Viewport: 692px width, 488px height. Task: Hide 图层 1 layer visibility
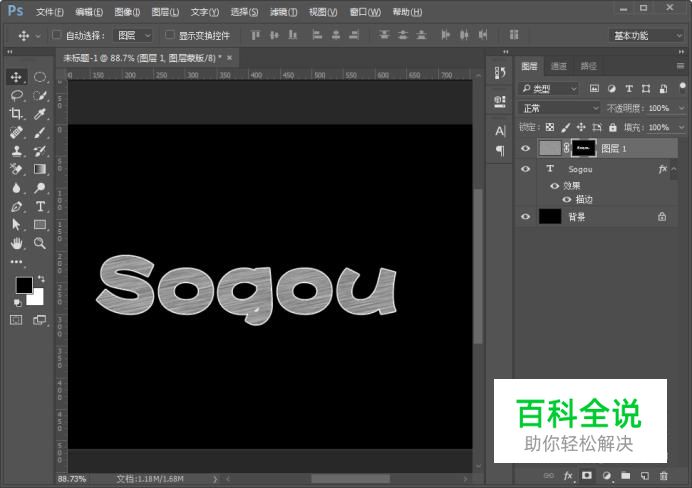pos(525,148)
